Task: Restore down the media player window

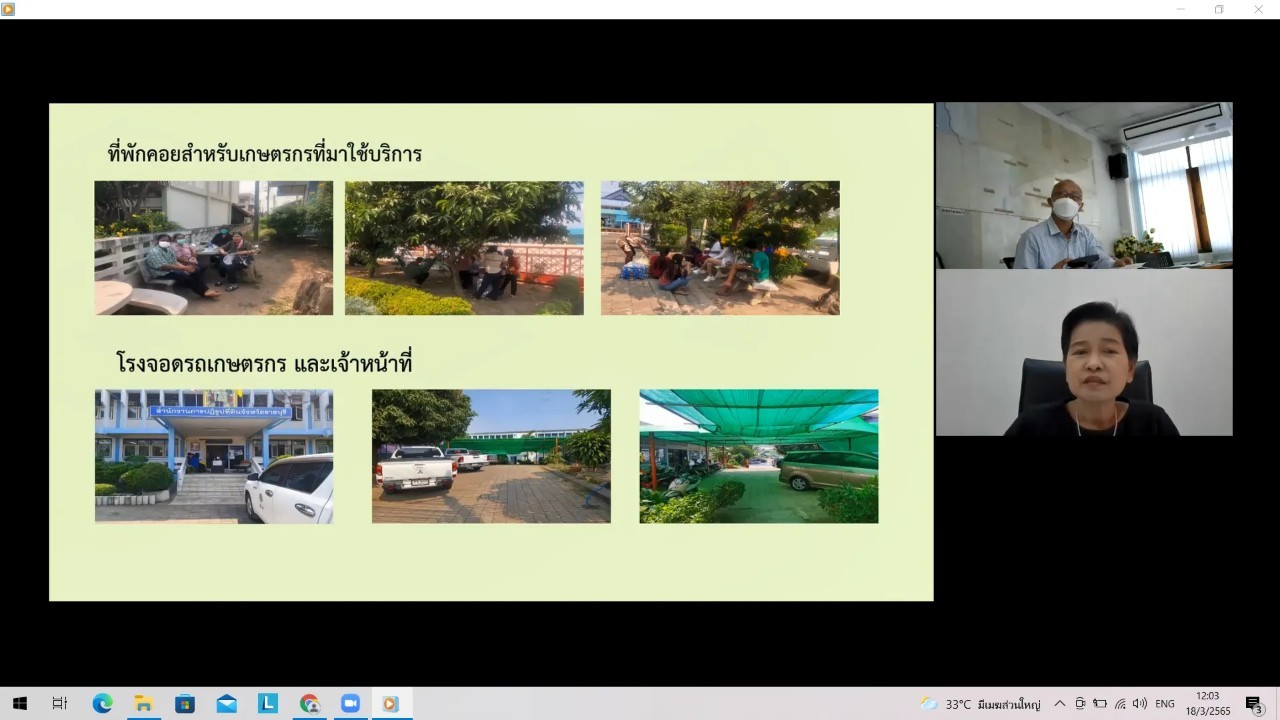Action: coord(1219,9)
